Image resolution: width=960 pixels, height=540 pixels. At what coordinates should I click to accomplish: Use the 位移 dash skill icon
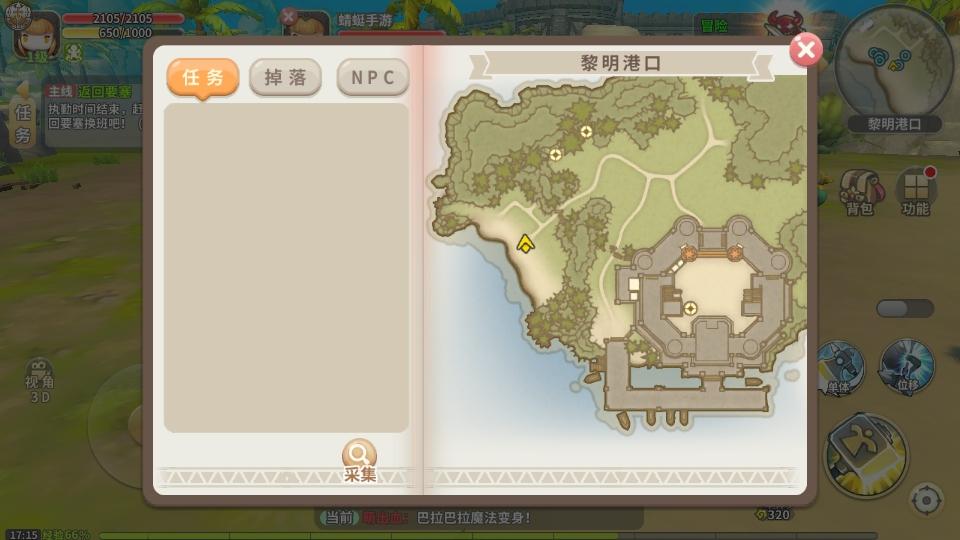(907, 366)
